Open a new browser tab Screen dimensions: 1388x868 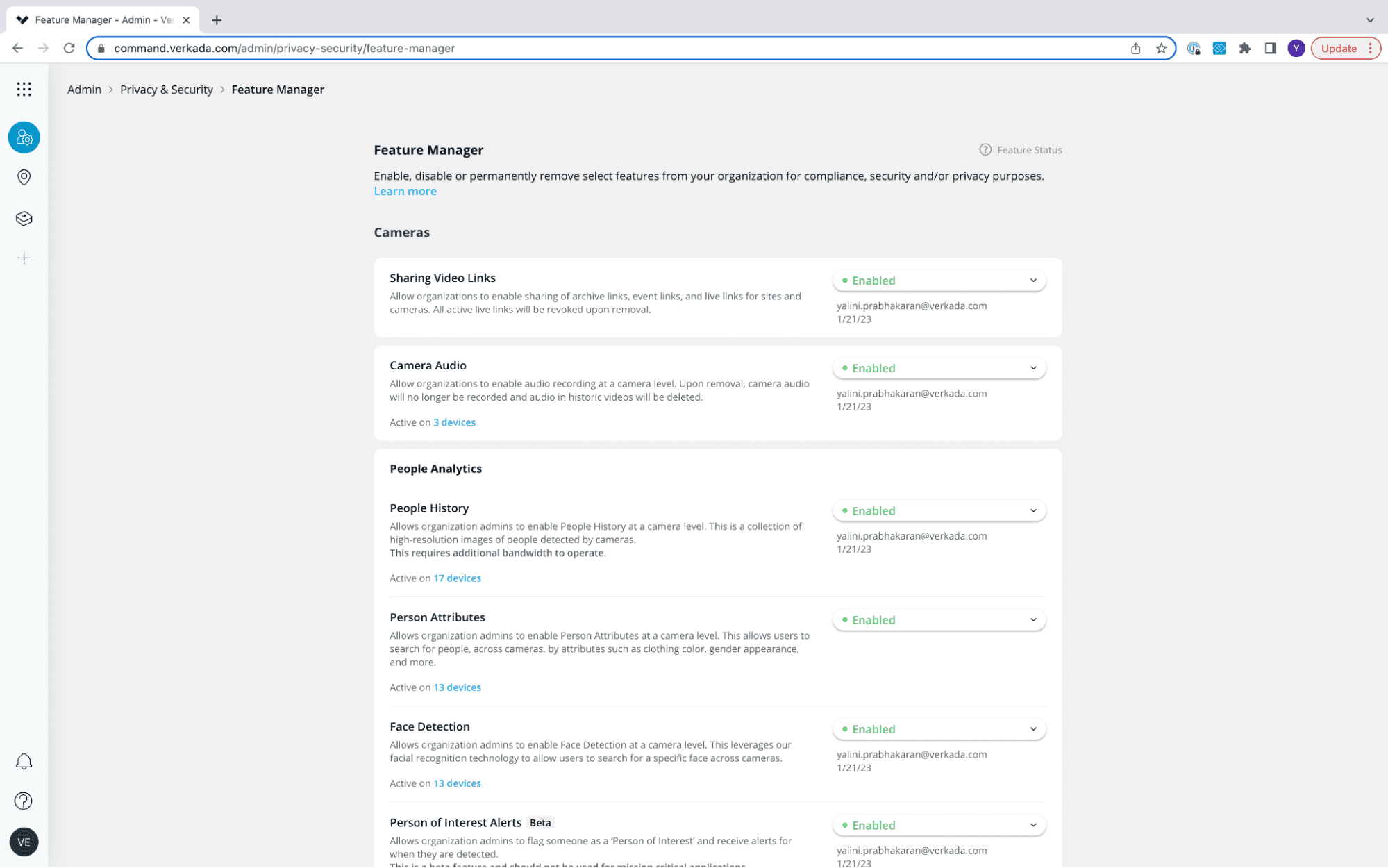tap(217, 19)
